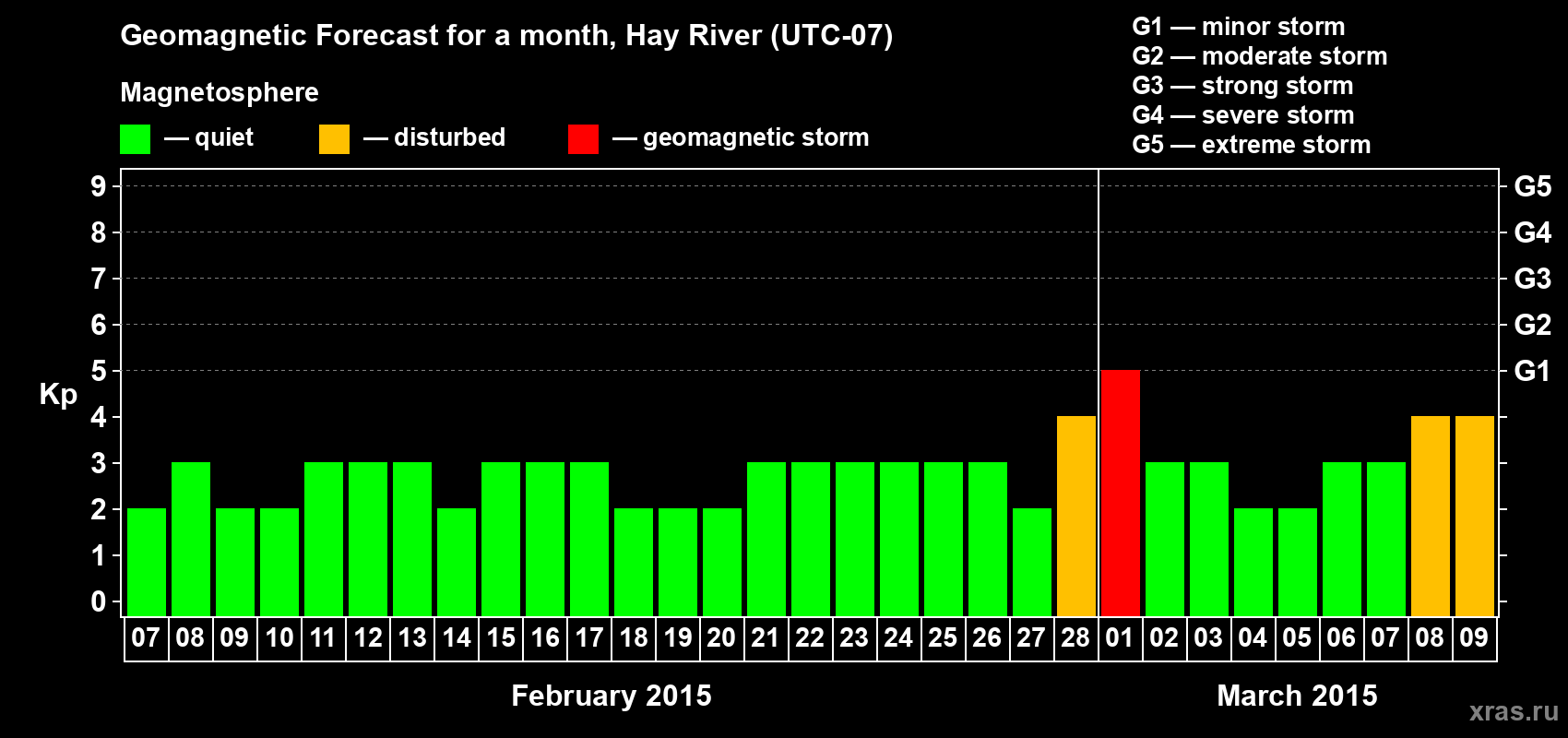
Task: Click the green bar for February 08
Action: [190, 539]
